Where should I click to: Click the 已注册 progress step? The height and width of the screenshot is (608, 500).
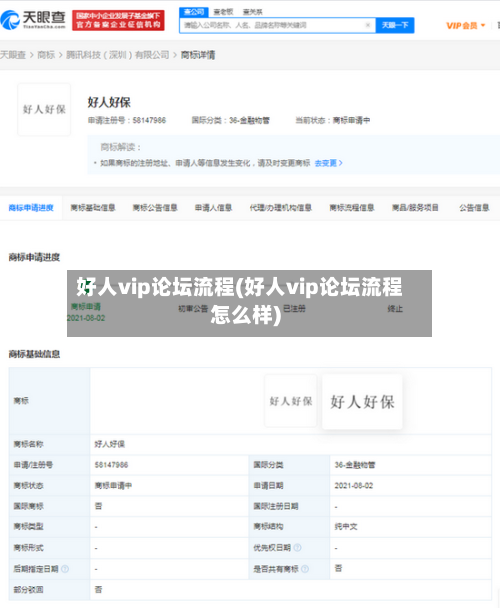(x=294, y=309)
